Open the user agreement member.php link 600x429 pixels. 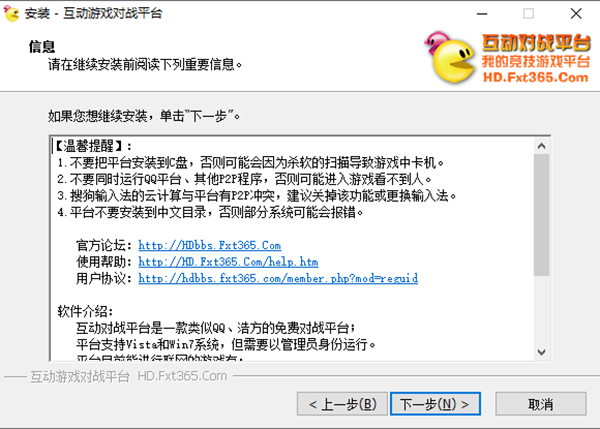(x=278, y=278)
